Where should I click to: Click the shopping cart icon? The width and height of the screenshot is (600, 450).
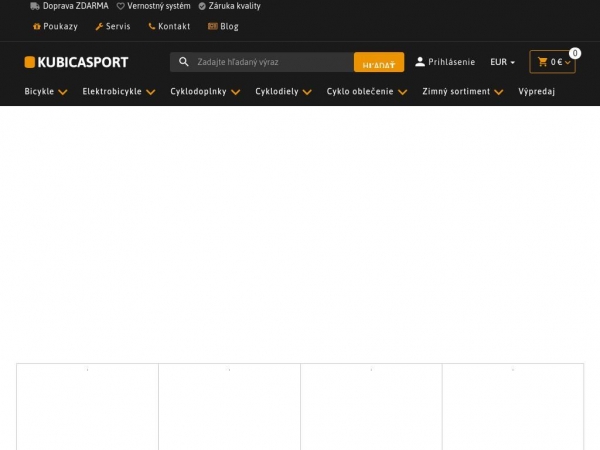[543, 62]
